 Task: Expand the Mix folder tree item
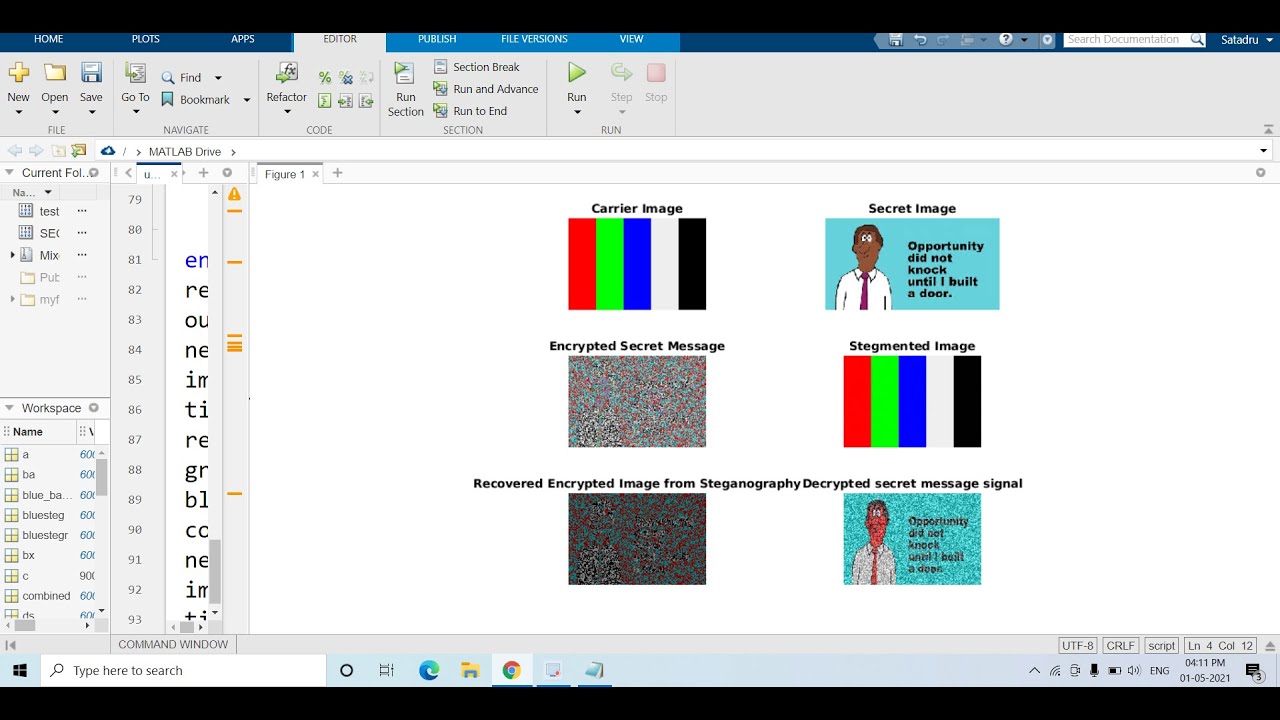tap(12, 255)
